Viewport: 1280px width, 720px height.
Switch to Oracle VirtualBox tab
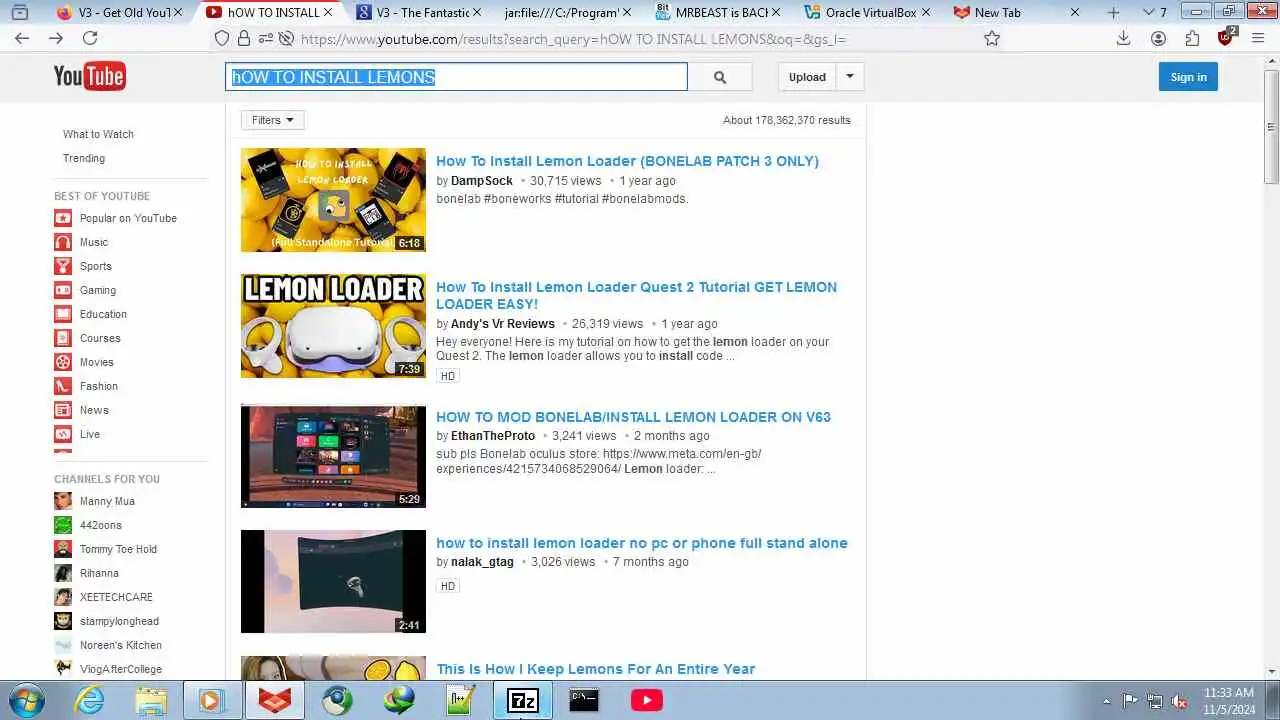pyautogui.click(x=866, y=12)
